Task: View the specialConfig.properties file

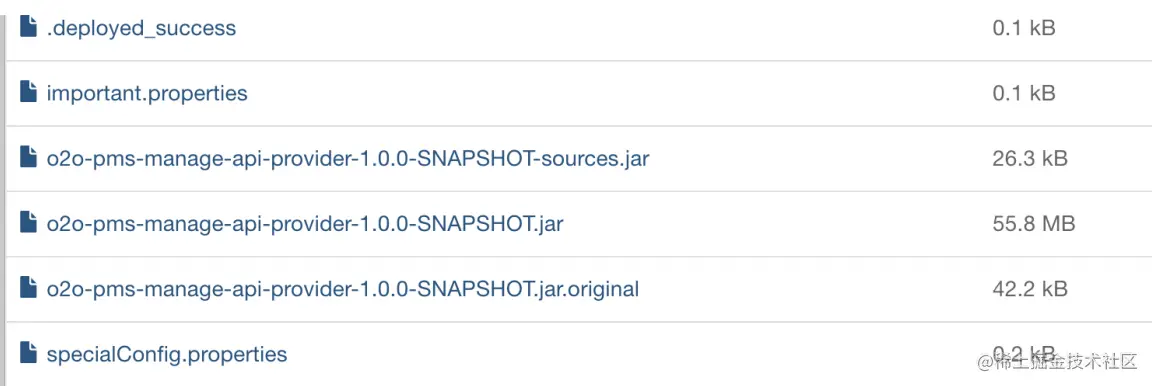Action: (x=167, y=354)
